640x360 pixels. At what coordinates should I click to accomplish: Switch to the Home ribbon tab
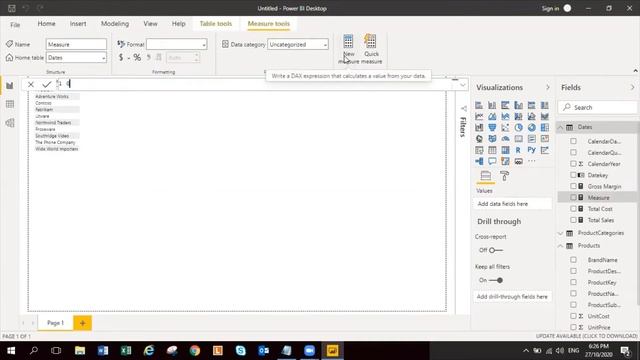pos(47,24)
